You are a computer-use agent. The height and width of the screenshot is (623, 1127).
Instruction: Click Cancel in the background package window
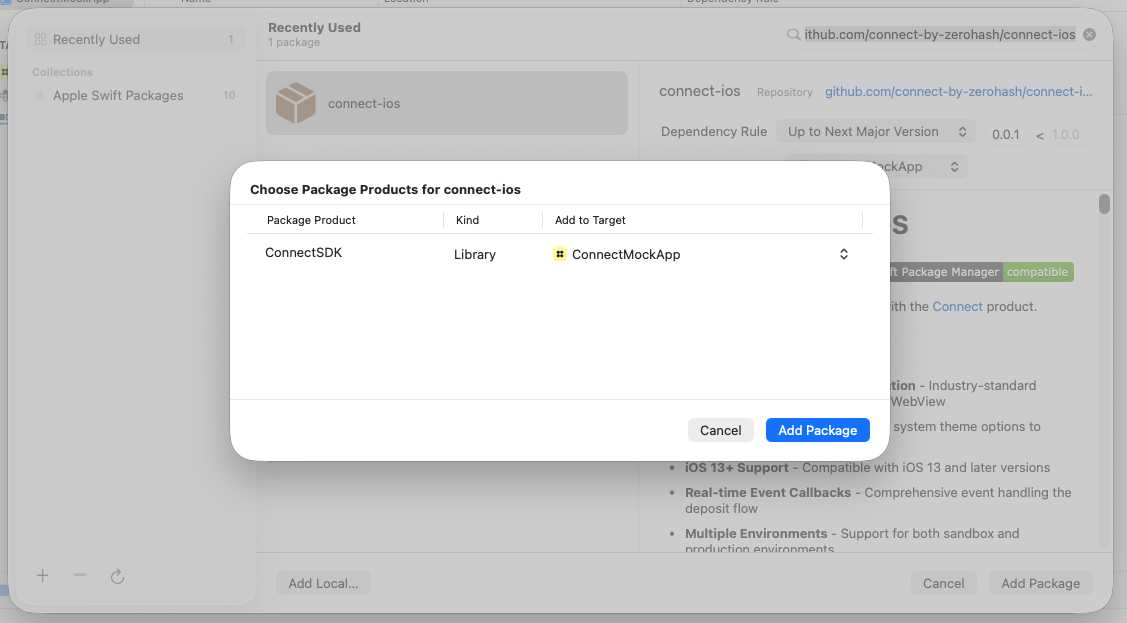pyautogui.click(x=943, y=583)
